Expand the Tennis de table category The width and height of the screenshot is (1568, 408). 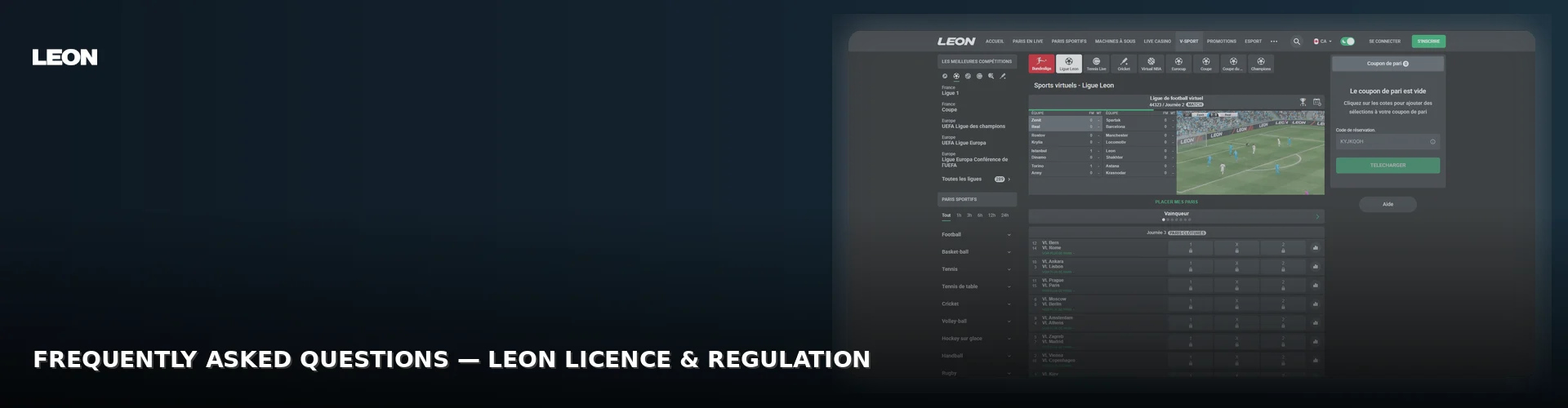pos(977,286)
